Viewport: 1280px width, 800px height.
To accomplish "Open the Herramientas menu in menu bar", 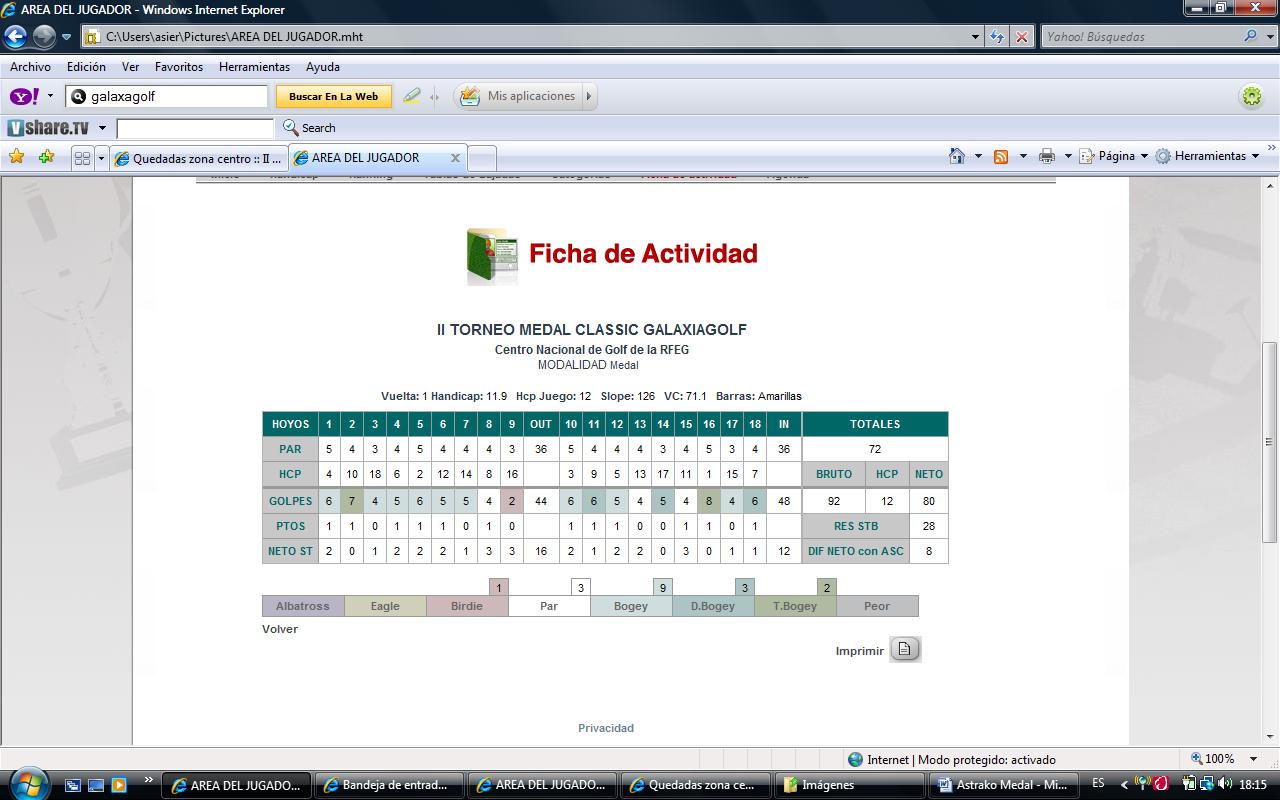I will [x=254, y=67].
